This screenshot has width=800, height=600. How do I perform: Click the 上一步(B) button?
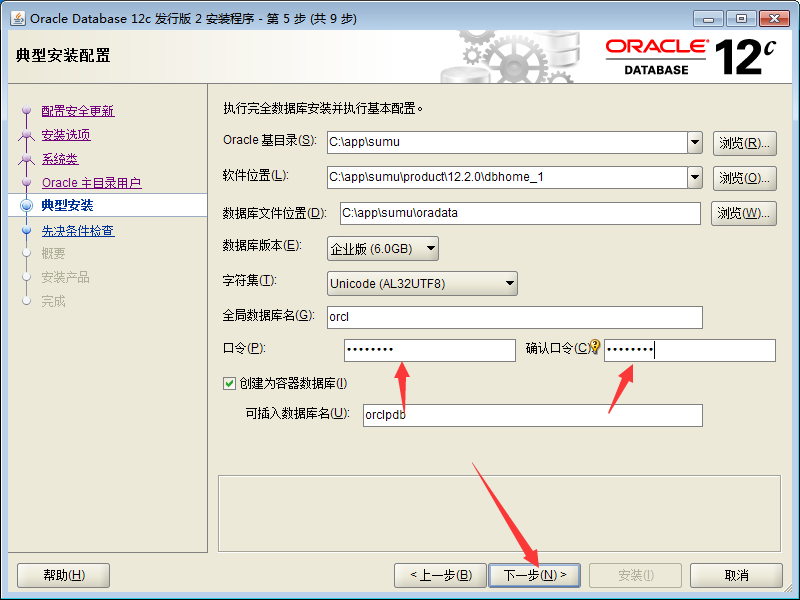click(441, 575)
